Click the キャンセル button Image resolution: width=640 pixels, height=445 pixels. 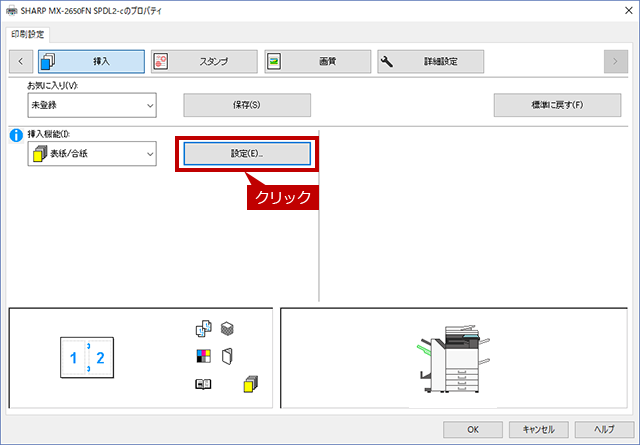click(538, 429)
